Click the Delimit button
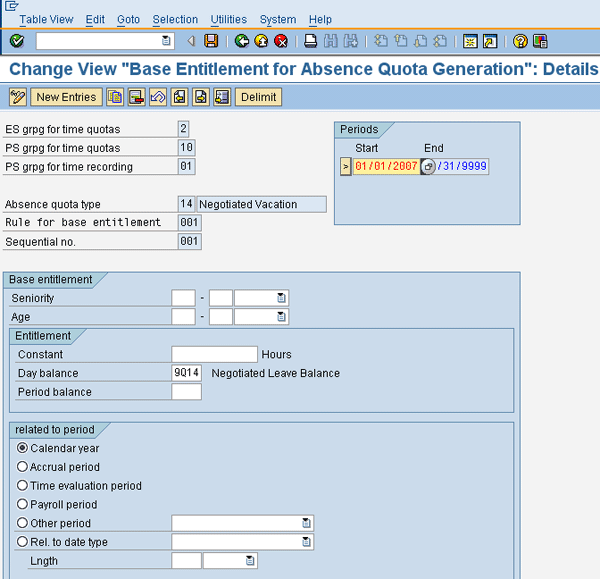Screen dimensions: 600x579 pos(258,97)
